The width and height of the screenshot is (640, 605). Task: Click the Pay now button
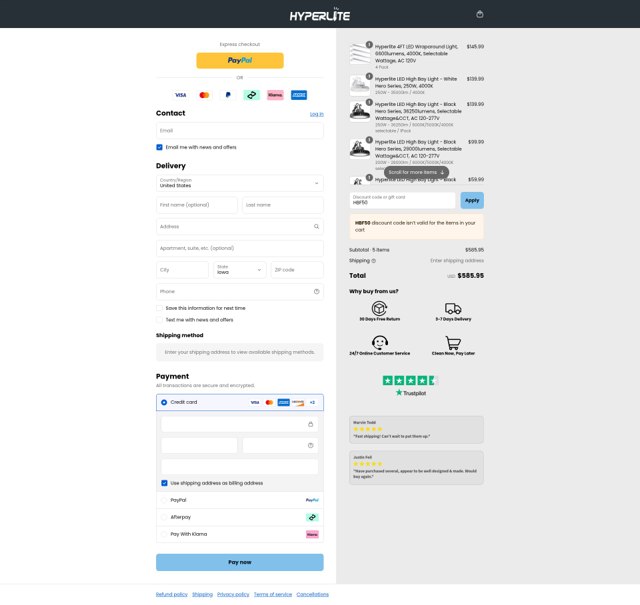240,563
